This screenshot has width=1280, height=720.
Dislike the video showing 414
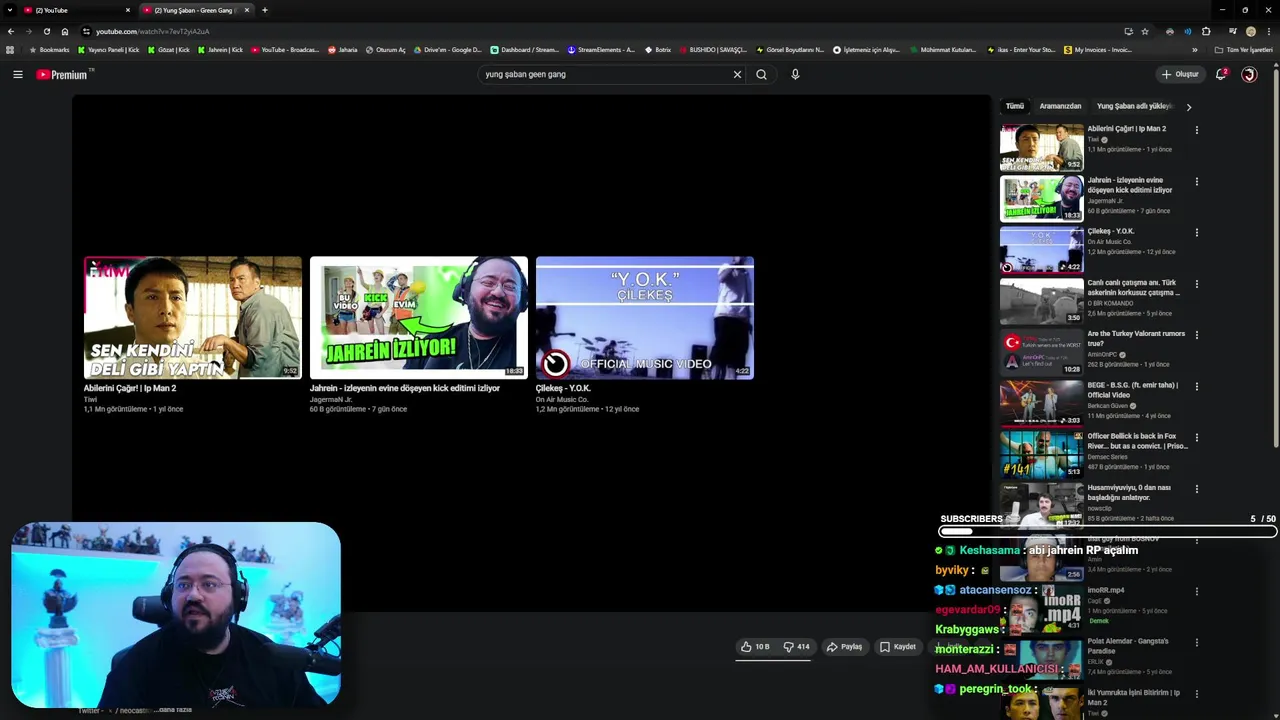pyautogui.click(x=797, y=647)
